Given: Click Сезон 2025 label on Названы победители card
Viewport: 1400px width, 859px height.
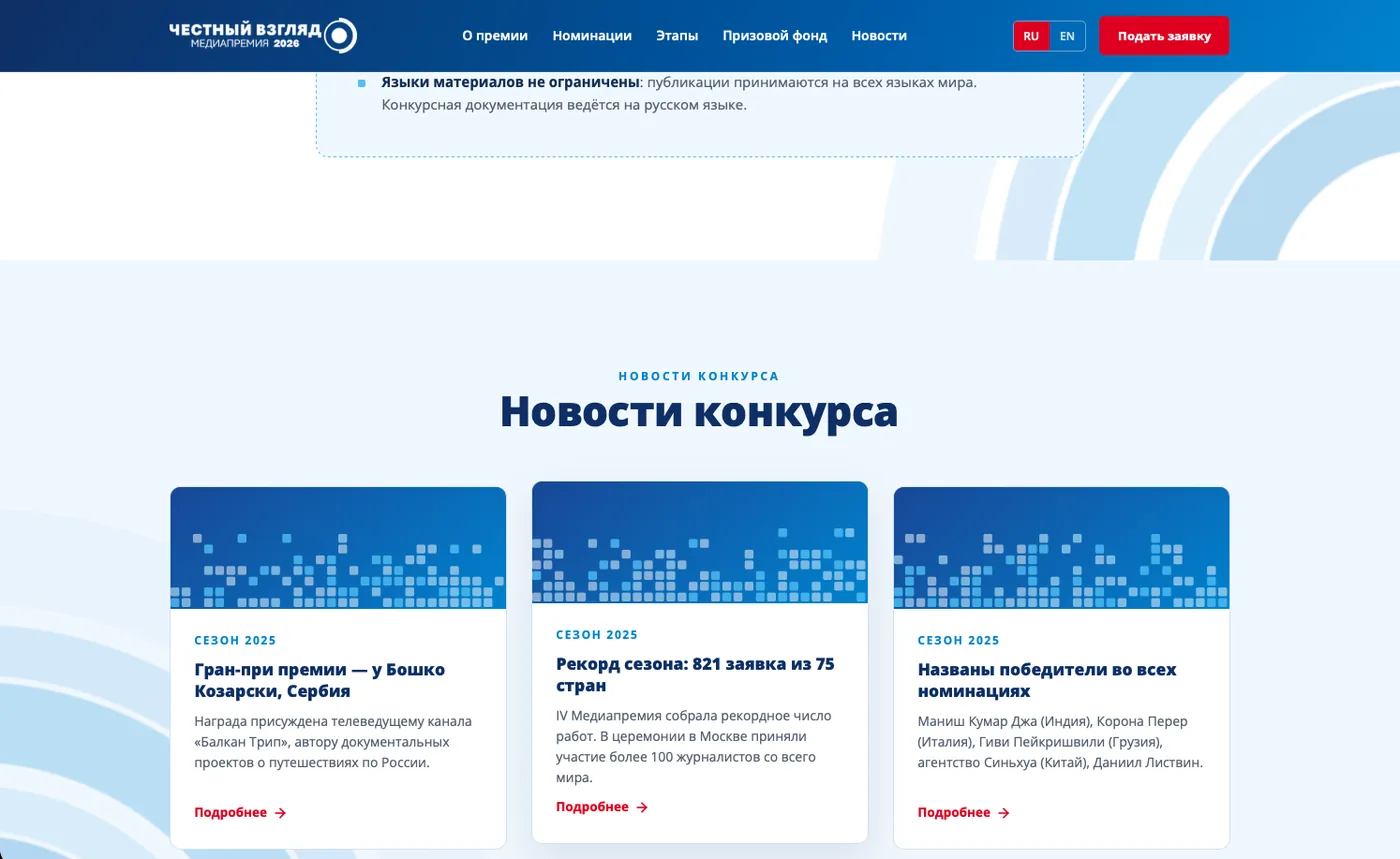Looking at the screenshot, I should [x=959, y=641].
